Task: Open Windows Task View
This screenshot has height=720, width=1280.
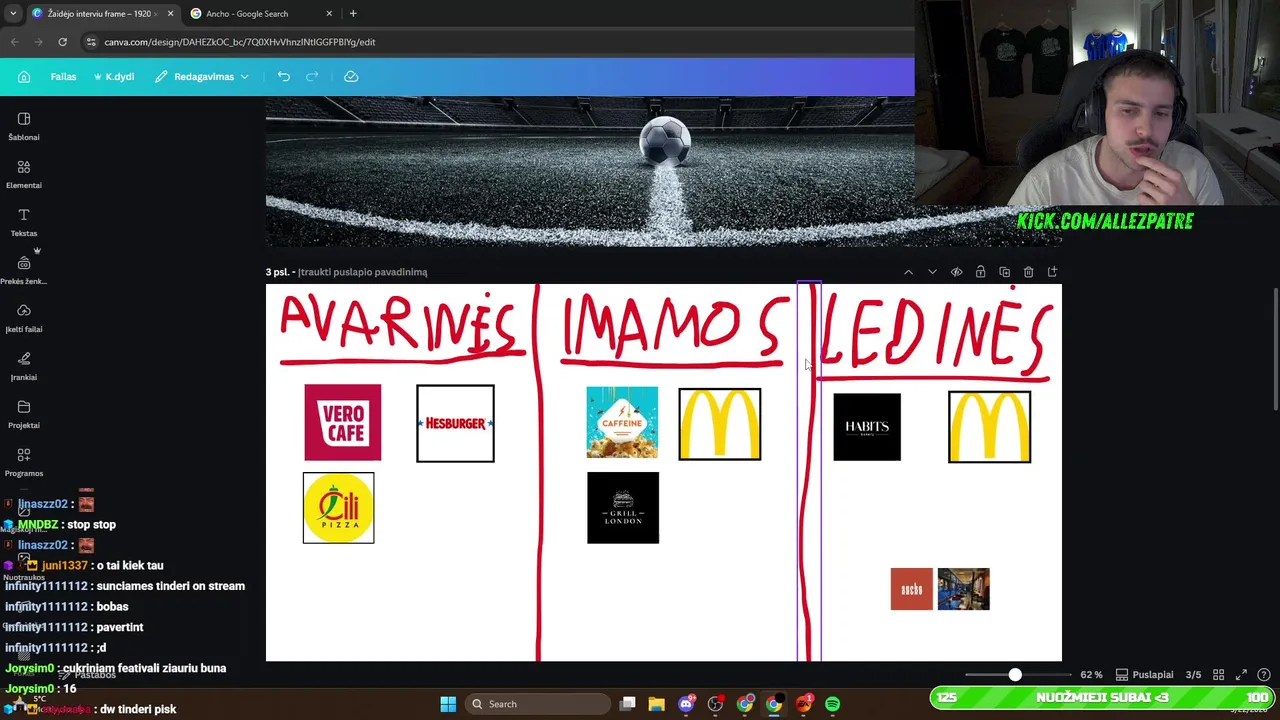Action: tap(627, 704)
